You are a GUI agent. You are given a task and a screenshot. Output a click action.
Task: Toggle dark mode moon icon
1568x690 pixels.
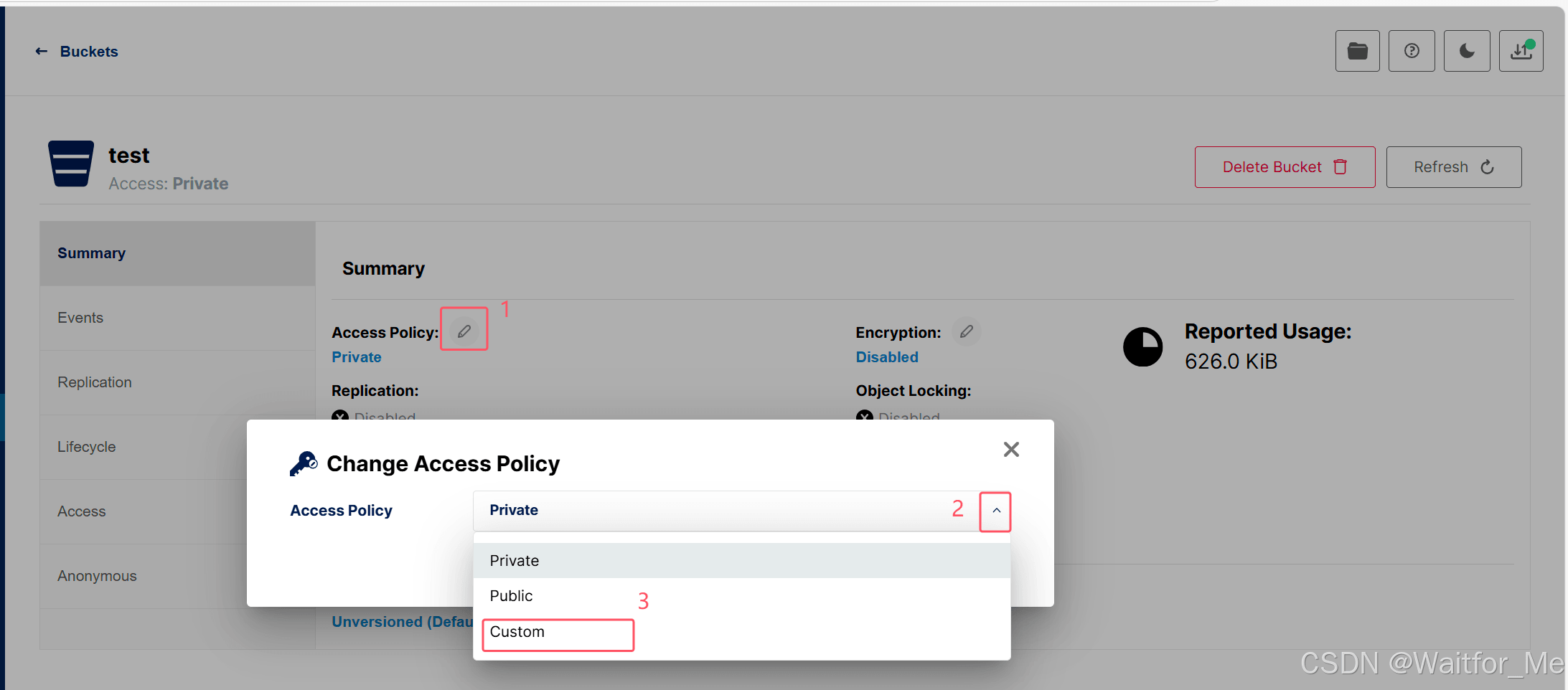[x=1467, y=51]
